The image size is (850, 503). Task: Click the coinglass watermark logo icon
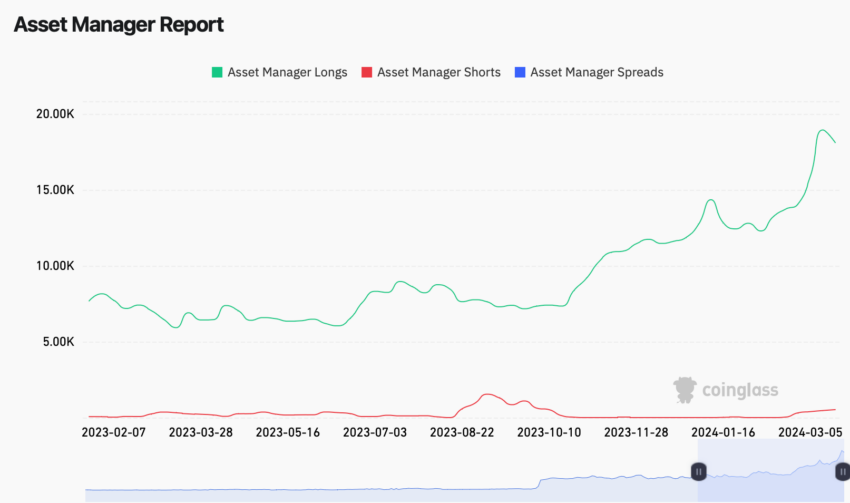click(x=685, y=390)
